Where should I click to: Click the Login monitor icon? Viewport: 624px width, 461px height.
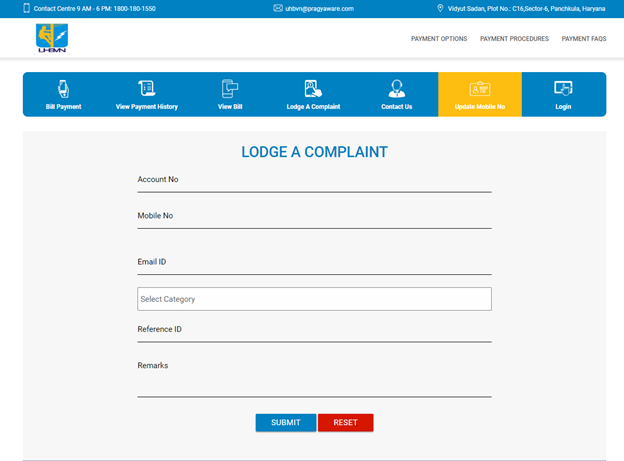pos(563,88)
